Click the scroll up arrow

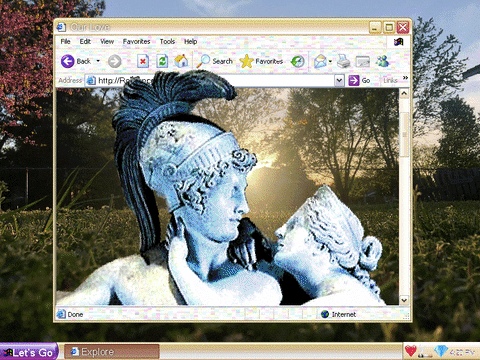click(404, 94)
